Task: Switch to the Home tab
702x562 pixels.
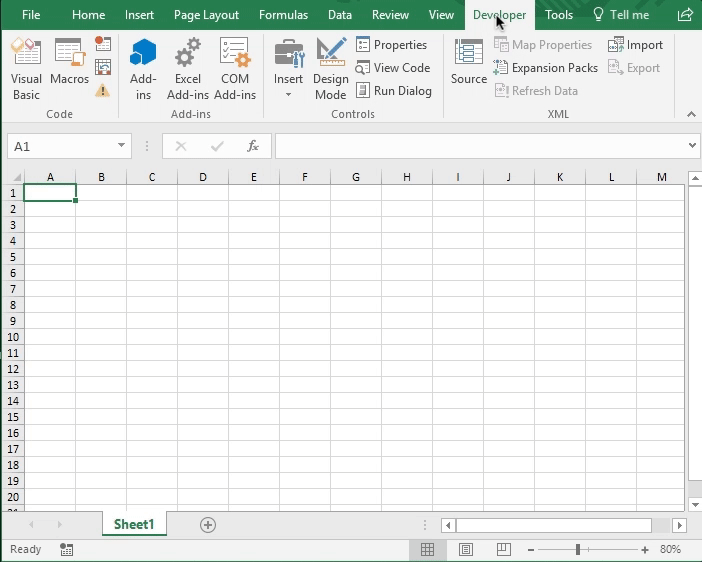Action: pyautogui.click(x=89, y=15)
